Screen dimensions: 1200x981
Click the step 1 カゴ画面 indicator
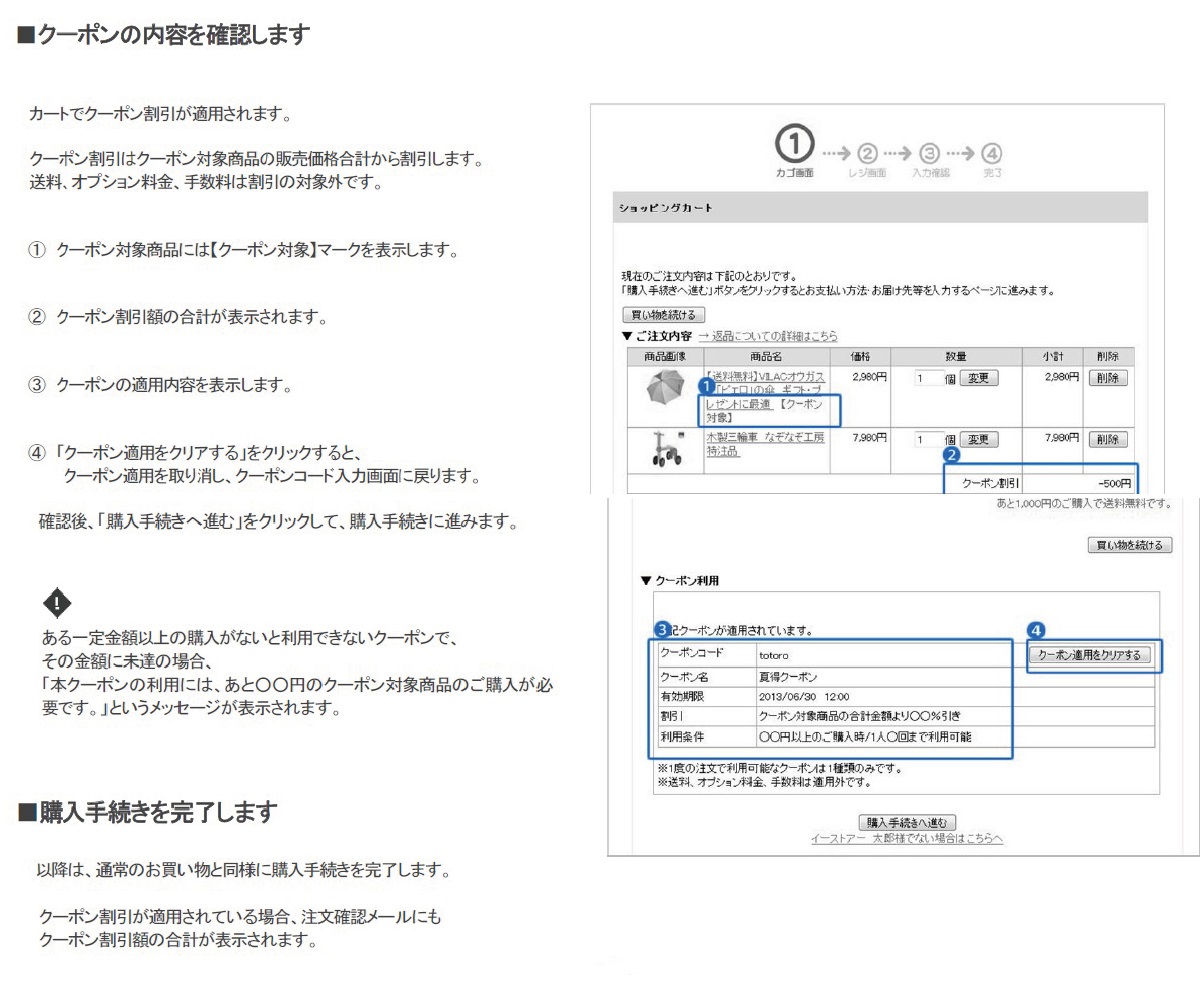(x=795, y=152)
